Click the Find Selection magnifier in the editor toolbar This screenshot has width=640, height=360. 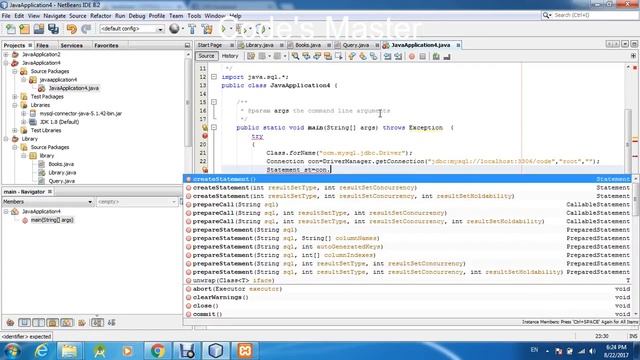tap(295, 56)
